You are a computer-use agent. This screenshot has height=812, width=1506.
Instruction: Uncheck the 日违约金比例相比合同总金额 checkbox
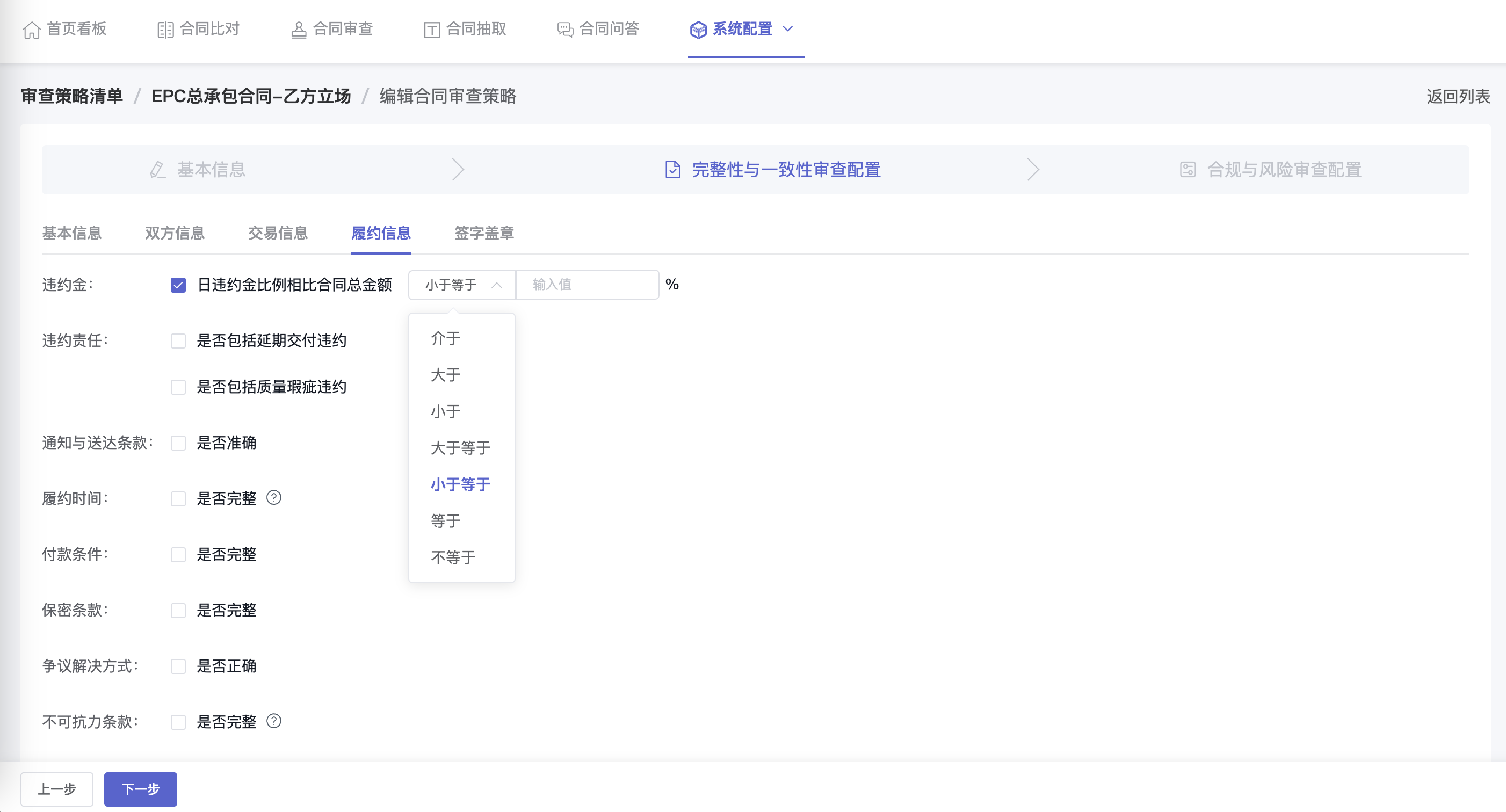click(x=178, y=285)
